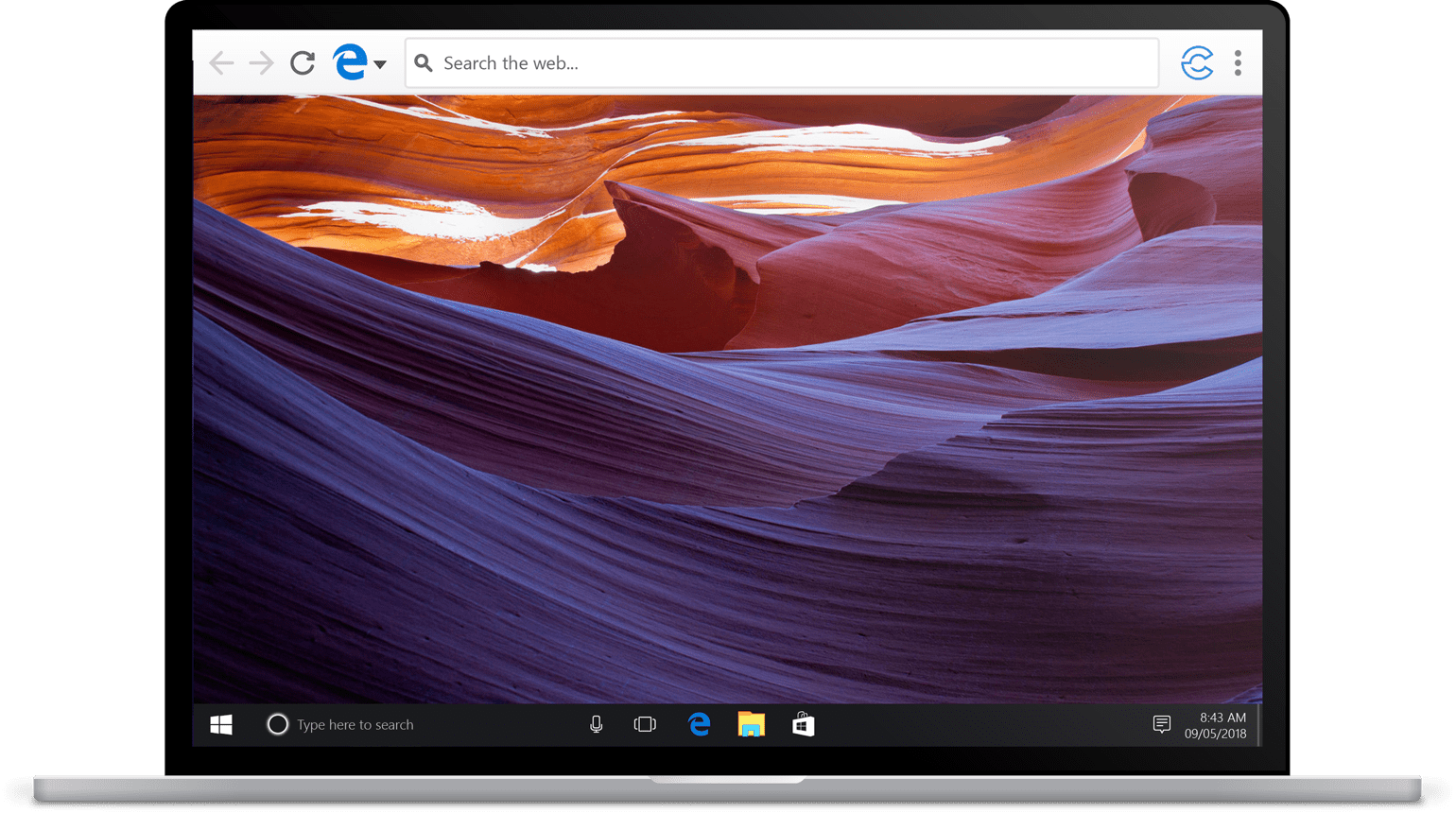The height and width of the screenshot is (813, 1456).
Task: Launch Microsoft Edge from the taskbar
Action: point(700,725)
